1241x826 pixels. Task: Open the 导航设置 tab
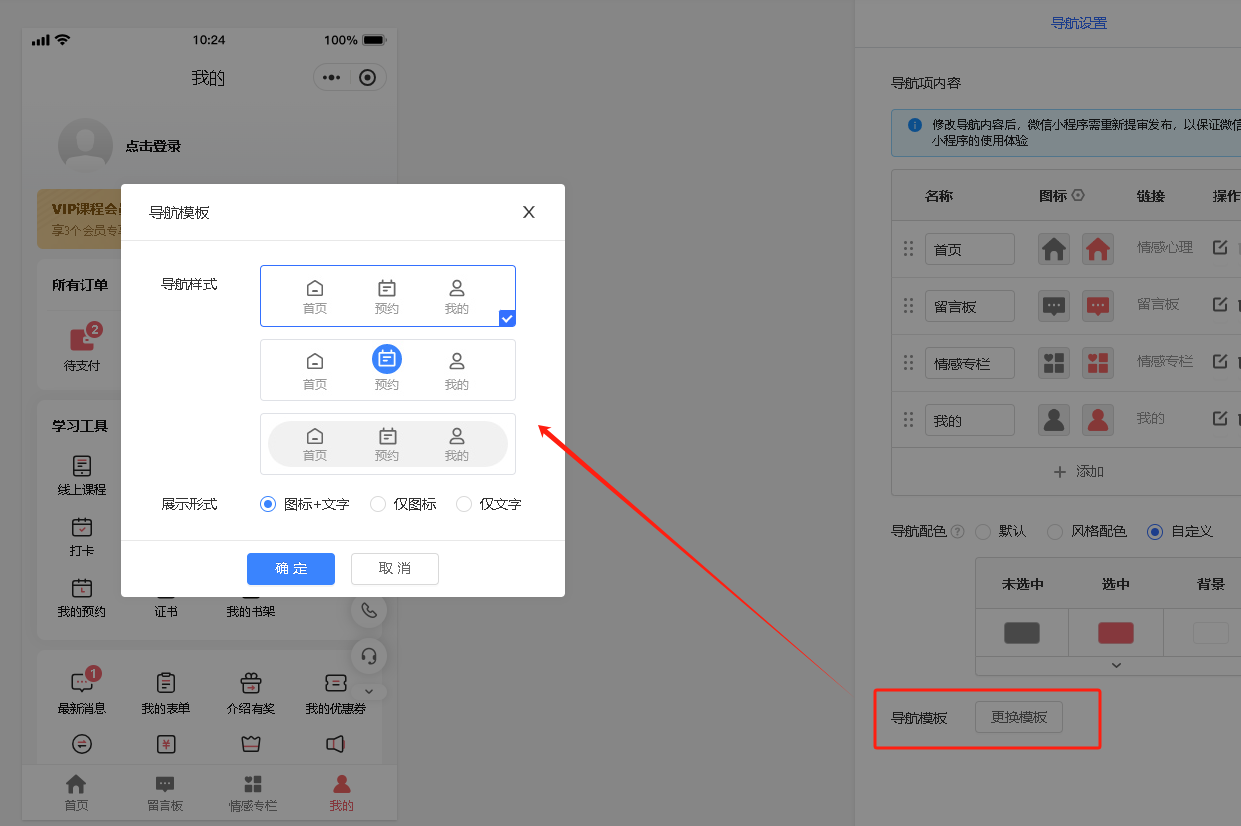[x=1079, y=23]
